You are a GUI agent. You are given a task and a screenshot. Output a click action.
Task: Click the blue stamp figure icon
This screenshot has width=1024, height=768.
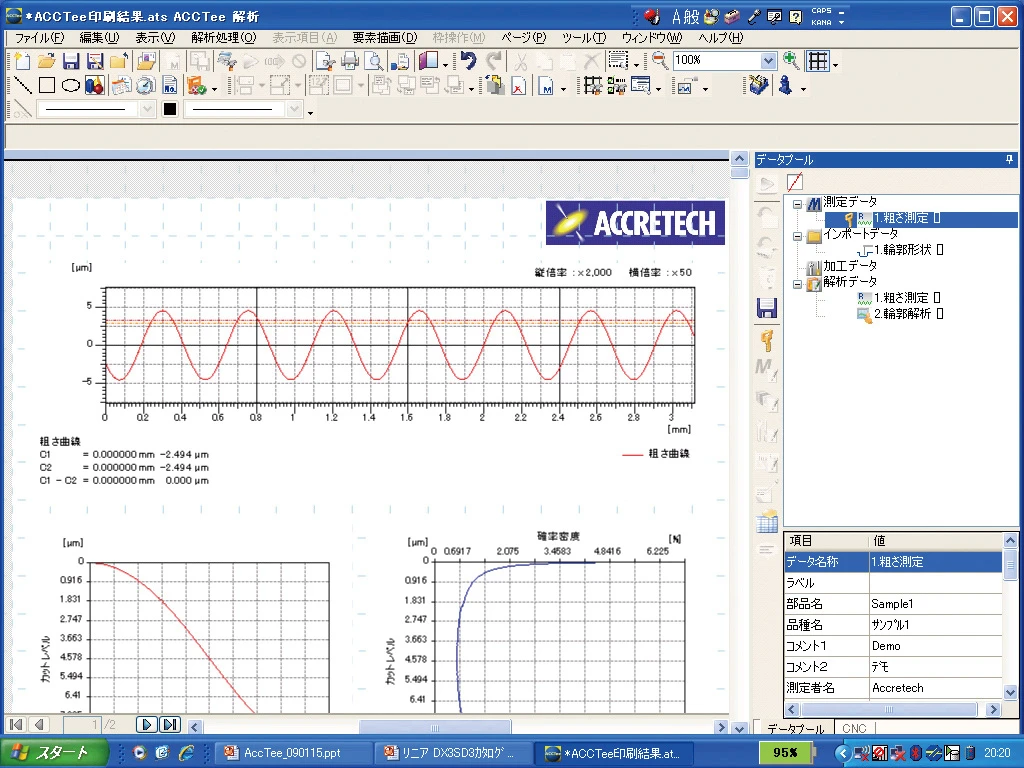786,86
